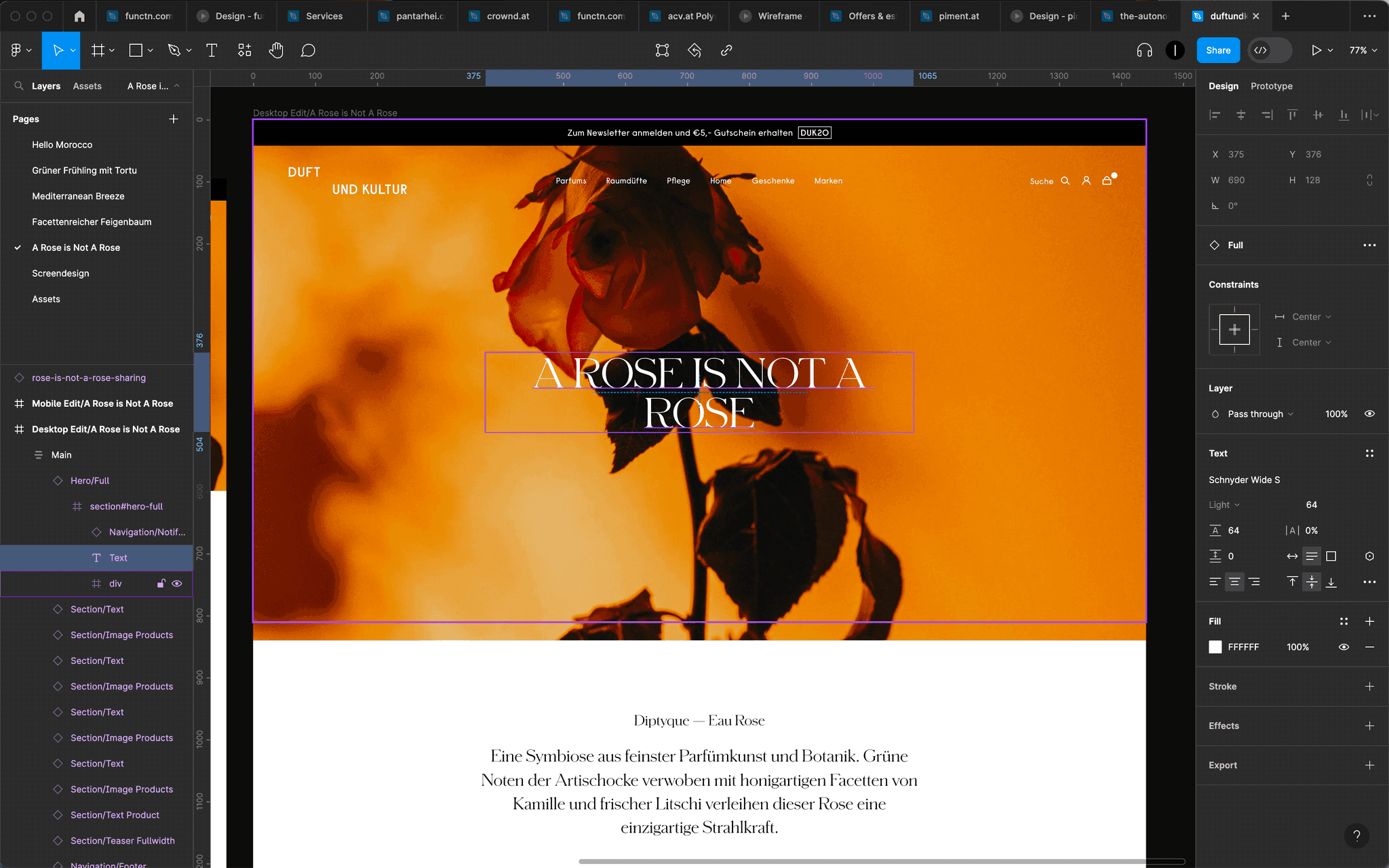
Task: Switch to the Design tab
Action: 1223,86
